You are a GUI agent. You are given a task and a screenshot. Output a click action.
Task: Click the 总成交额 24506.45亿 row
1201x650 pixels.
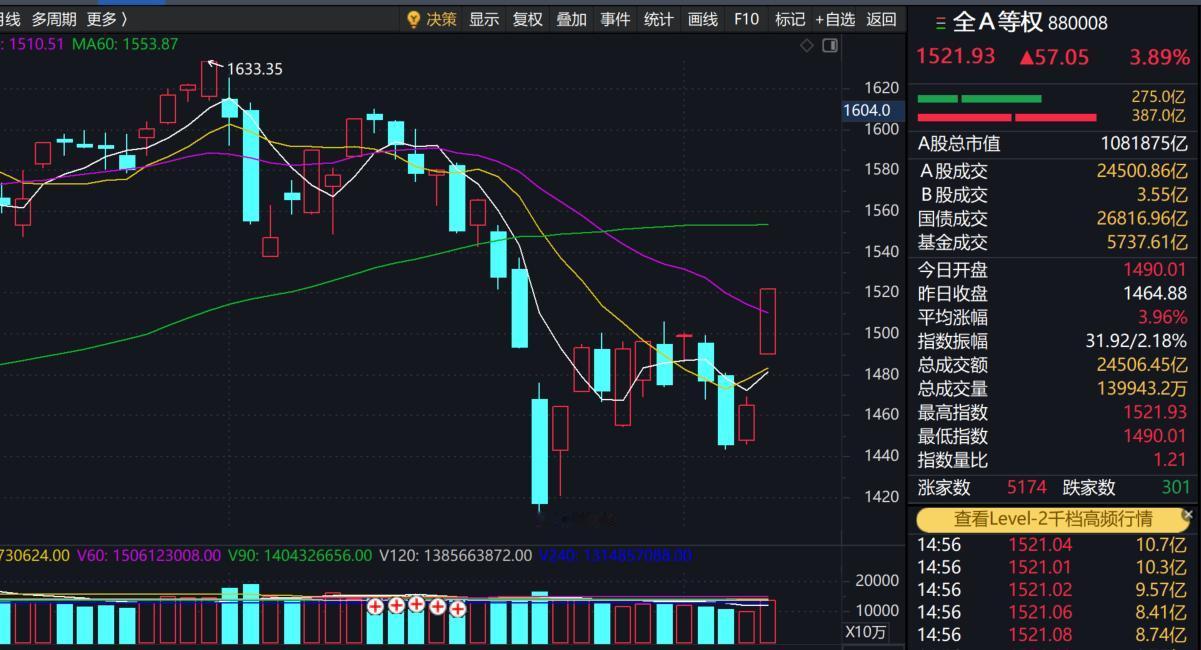click(1052, 365)
